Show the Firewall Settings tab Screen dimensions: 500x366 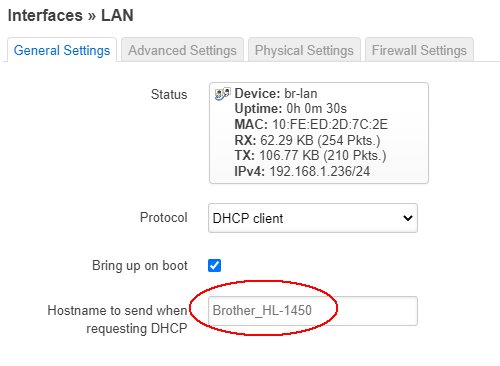tap(419, 50)
